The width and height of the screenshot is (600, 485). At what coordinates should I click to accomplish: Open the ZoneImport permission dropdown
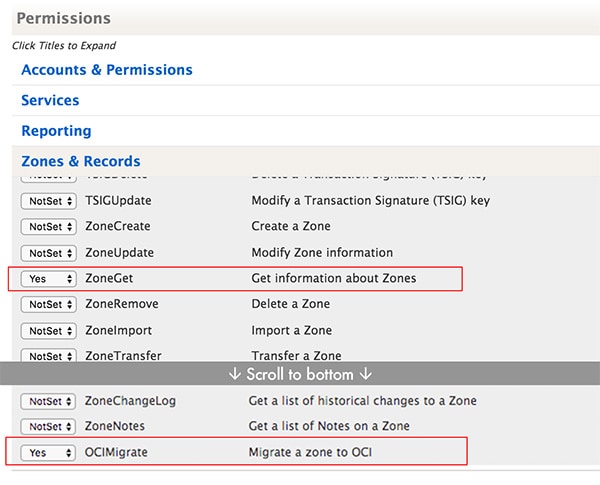[48, 331]
